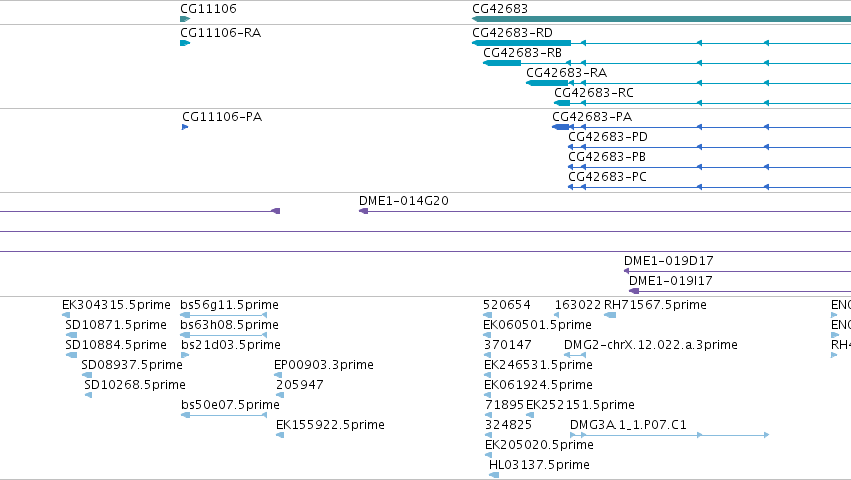Click the DME1-019D17 clone label

(x=669, y=261)
